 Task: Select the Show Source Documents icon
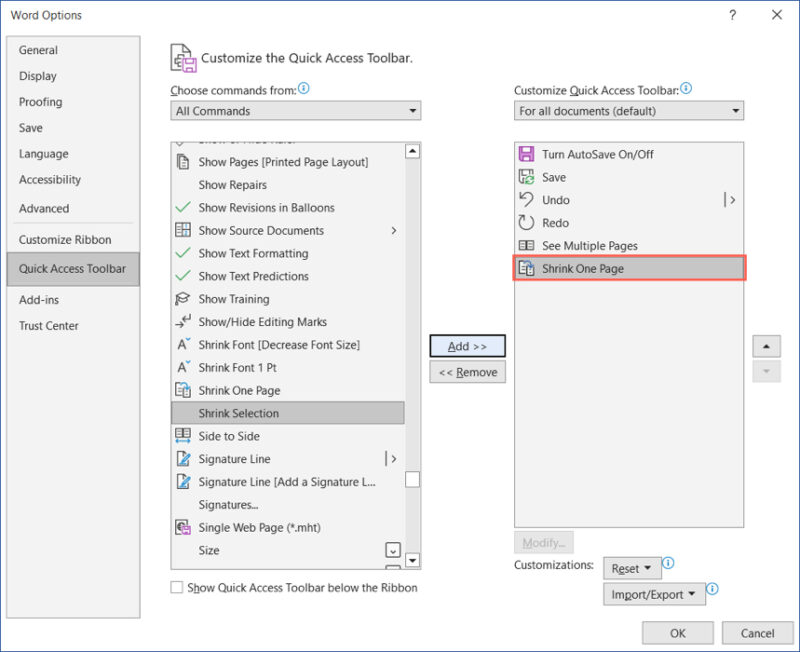(x=185, y=230)
